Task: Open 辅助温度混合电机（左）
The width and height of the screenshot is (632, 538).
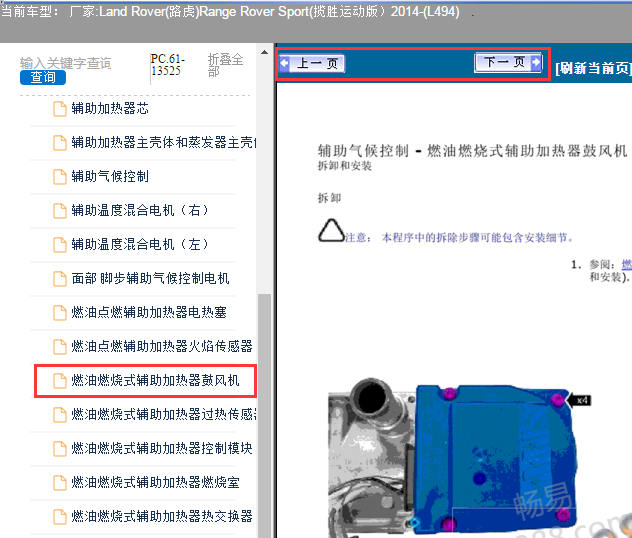Action: click(x=140, y=244)
